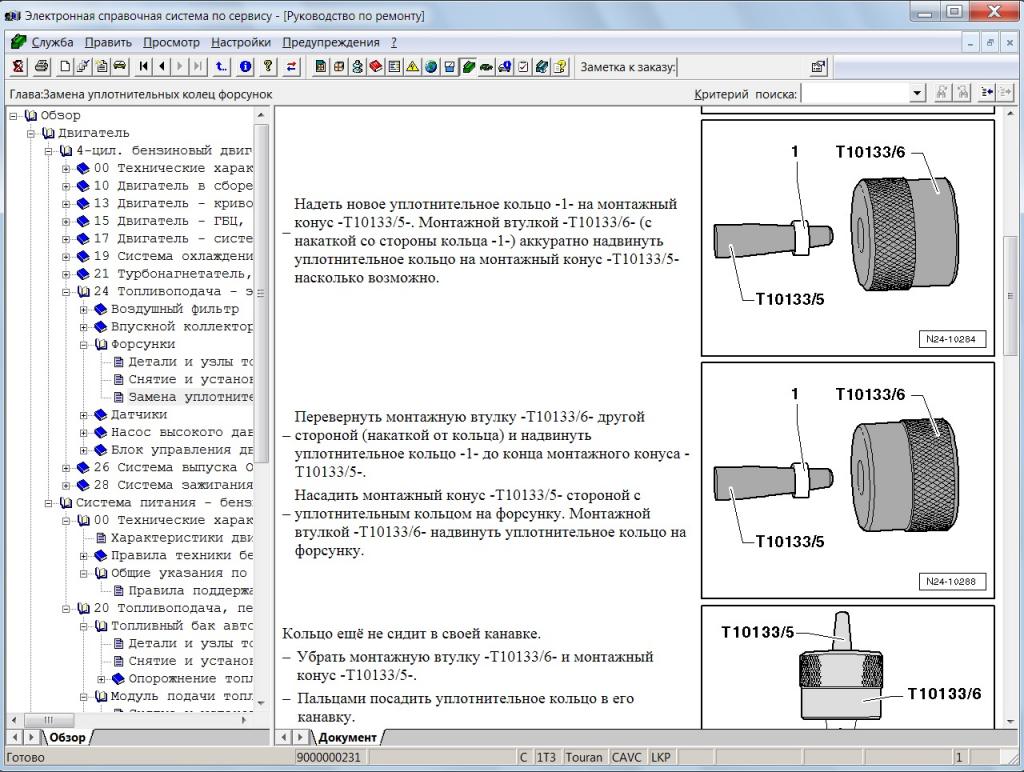Image resolution: width=1024 pixels, height=772 pixels.
Task: Click the printer icon in the toolbar
Action: (42, 67)
